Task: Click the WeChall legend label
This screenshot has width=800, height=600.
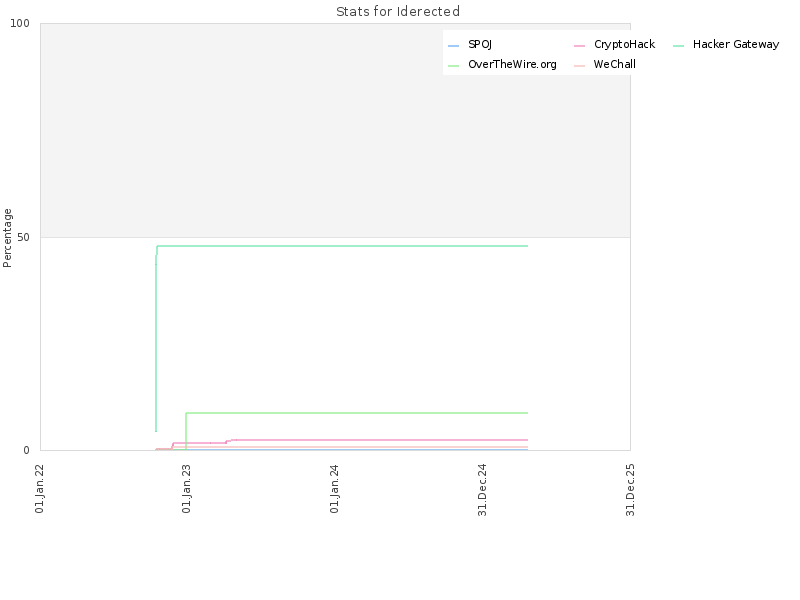Action: pos(614,64)
